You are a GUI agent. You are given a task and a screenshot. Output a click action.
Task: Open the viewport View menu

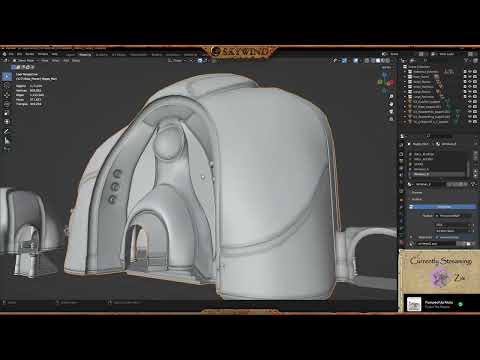pyautogui.click(x=45, y=61)
